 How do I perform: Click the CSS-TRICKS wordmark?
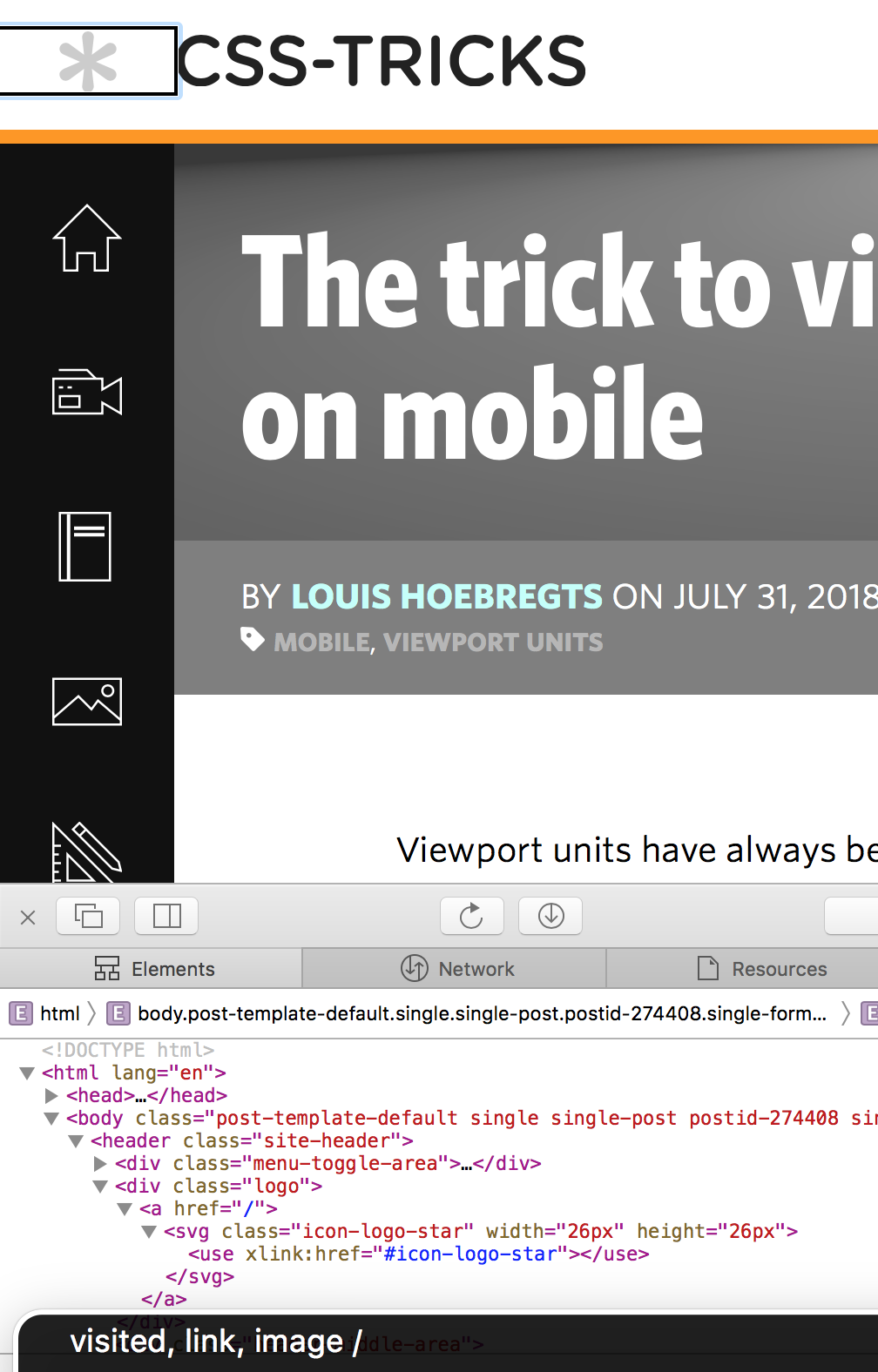click(382, 61)
